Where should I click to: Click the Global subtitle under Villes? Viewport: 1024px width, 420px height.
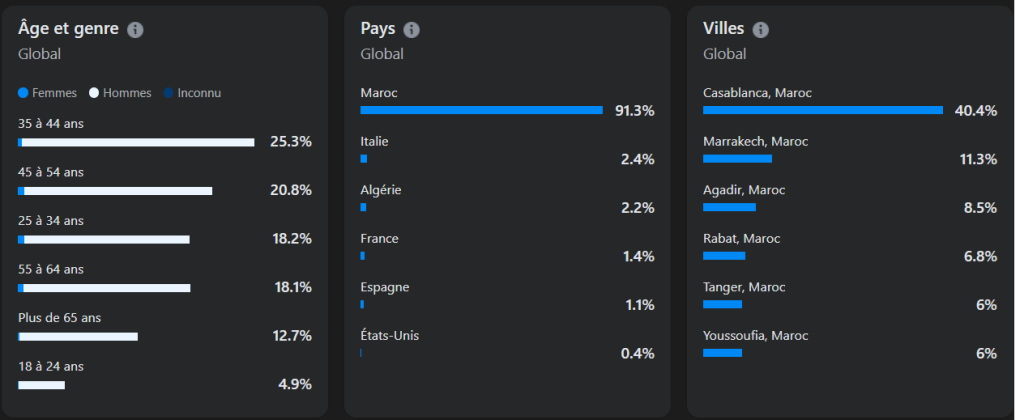pos(724,54)
